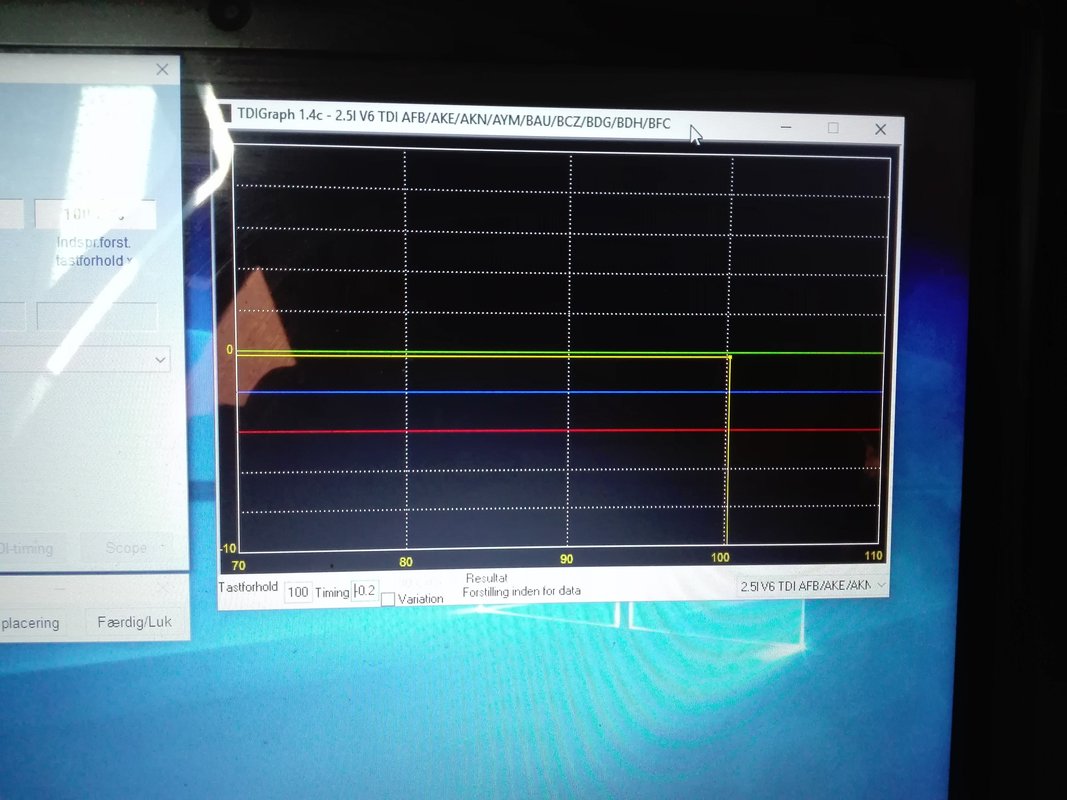Image resolution: width=1067 pixels, height=800 pixels.
Task: Open the 2.5l V6 TDI engine dropdown
Action: (x=813, y=586)
